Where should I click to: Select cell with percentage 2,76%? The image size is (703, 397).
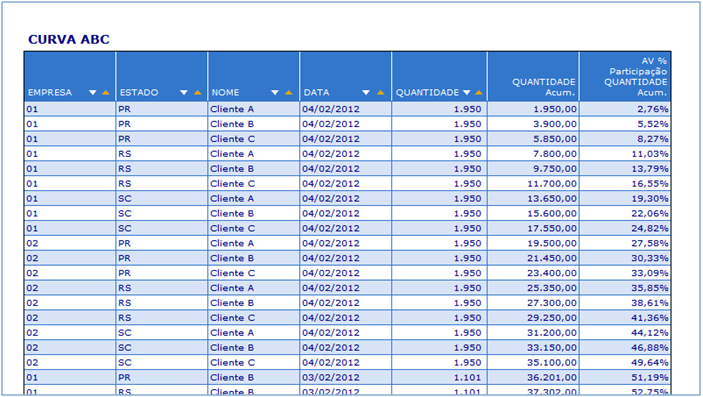click(x=625, y=109)
